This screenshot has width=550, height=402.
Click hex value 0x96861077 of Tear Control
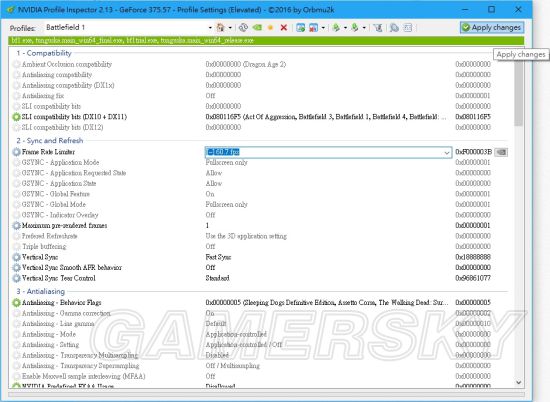click(x=473, y=278)
